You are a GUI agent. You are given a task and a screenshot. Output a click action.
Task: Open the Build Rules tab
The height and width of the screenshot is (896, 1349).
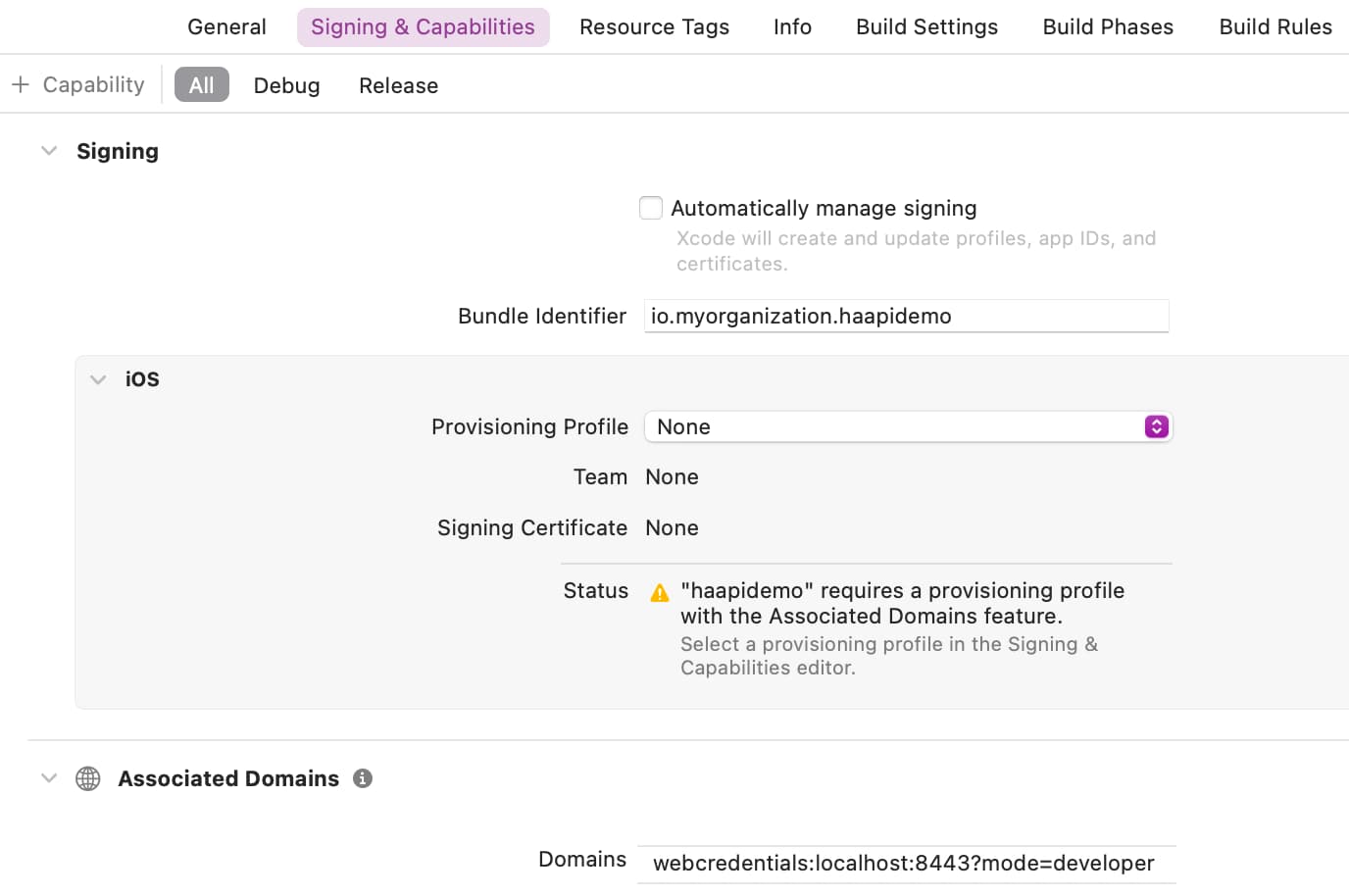1275,26
